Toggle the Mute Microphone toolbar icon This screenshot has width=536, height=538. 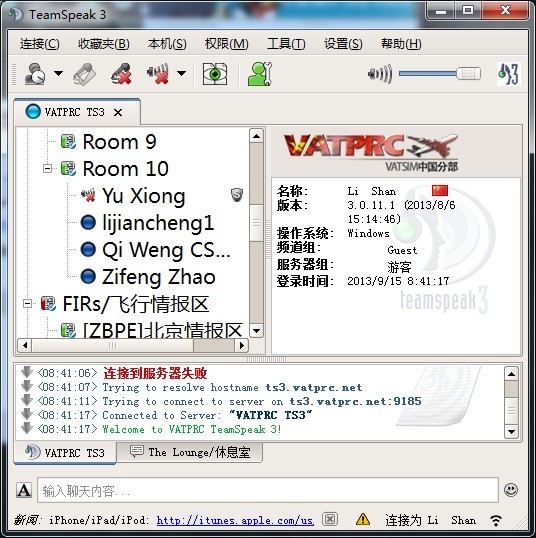coord(121,73)
